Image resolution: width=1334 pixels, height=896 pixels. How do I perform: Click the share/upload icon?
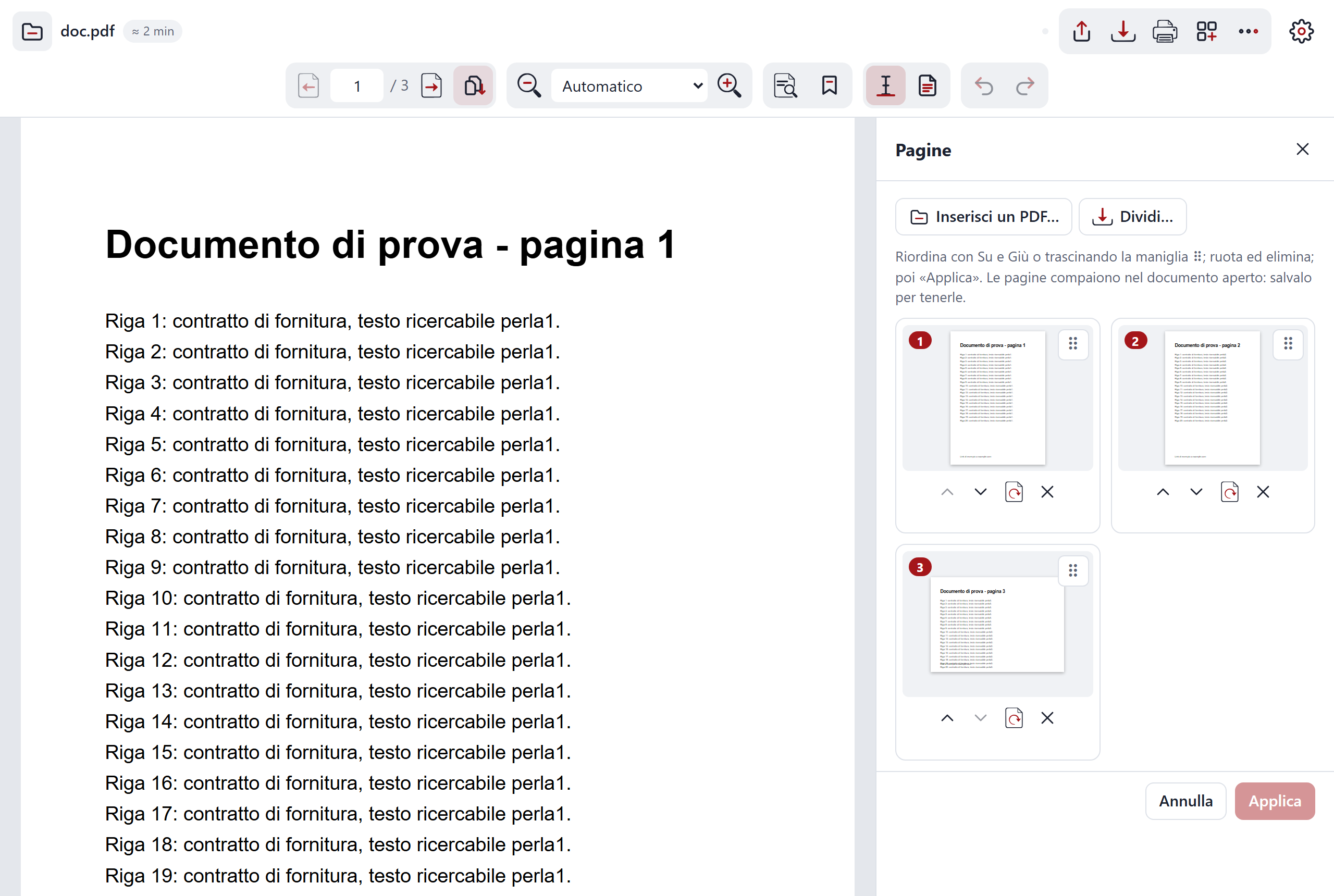(1081, 31)
